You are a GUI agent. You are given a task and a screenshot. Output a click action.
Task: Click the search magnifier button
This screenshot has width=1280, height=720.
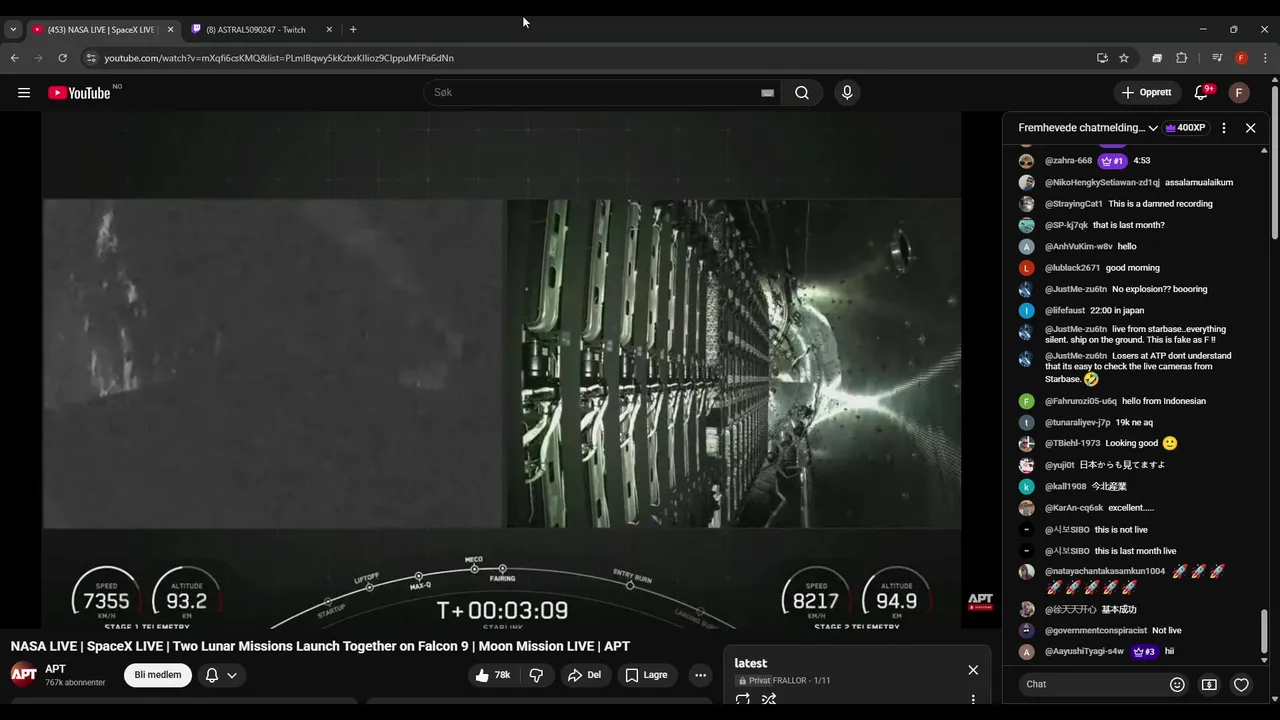click(x=802, y=93)
